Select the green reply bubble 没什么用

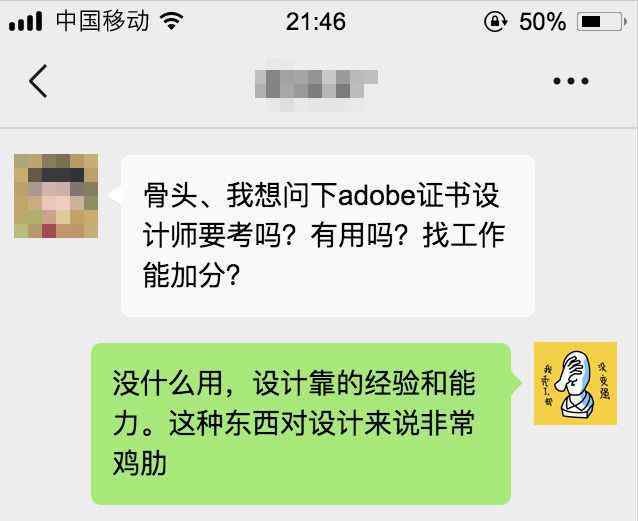tap(301, 424)
